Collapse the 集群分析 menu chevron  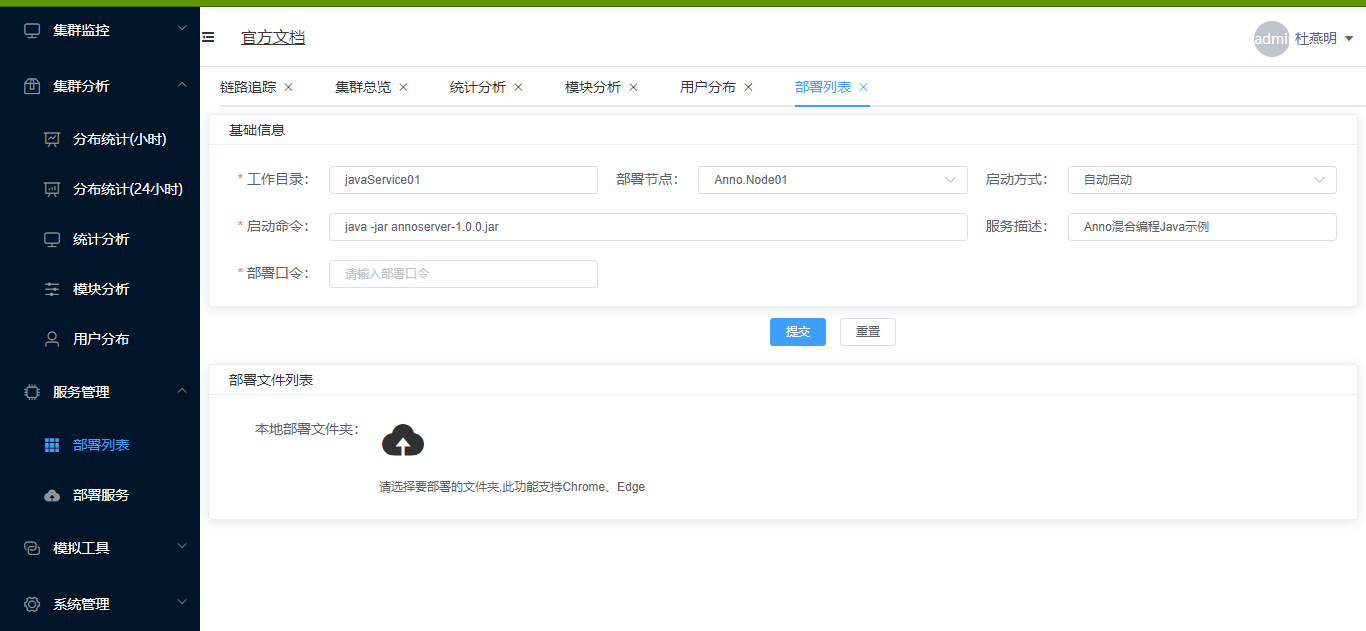click(181, 85)
